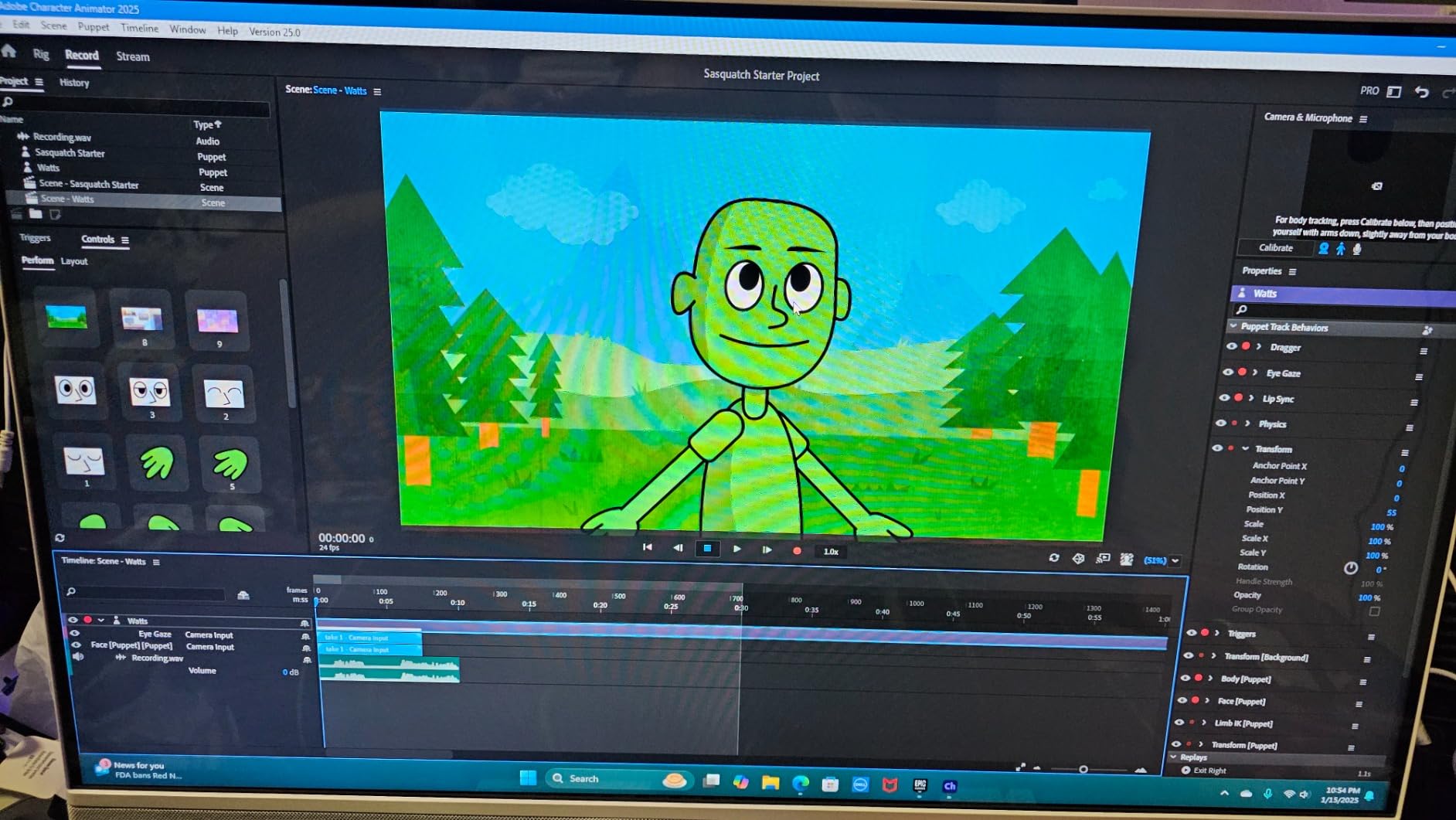Screen dimensions: 1456x820
Task: Open the Character Animator taskbar icon
Action: pos(950,786)
